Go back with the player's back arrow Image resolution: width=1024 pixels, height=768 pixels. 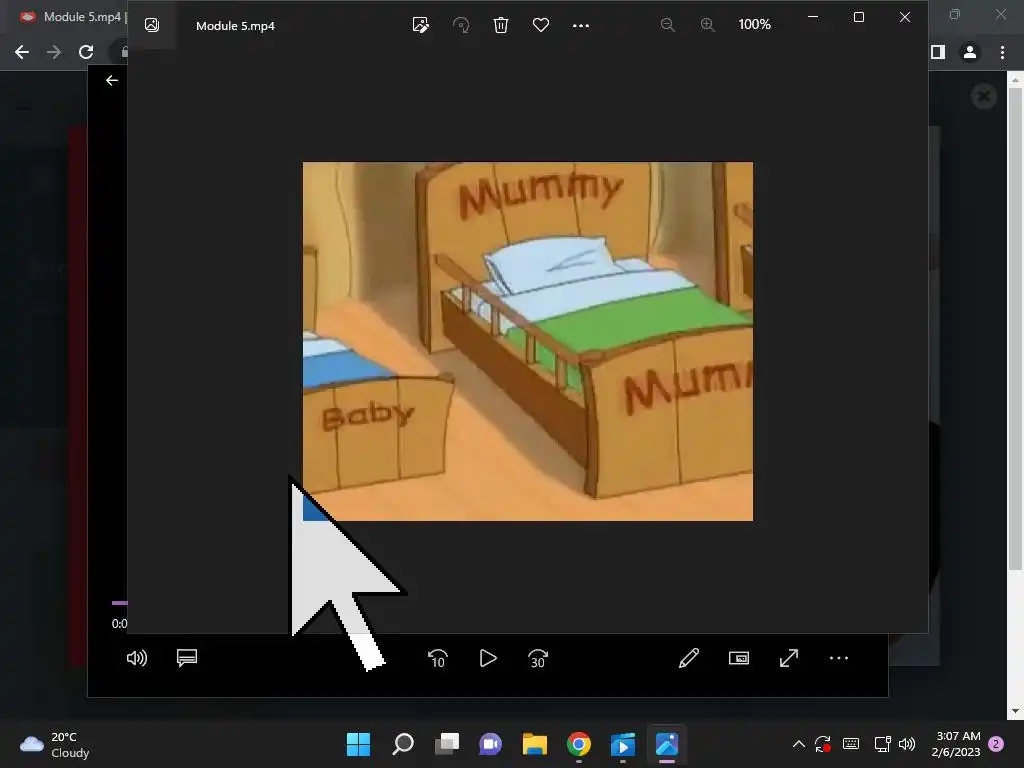pos(112,80)
